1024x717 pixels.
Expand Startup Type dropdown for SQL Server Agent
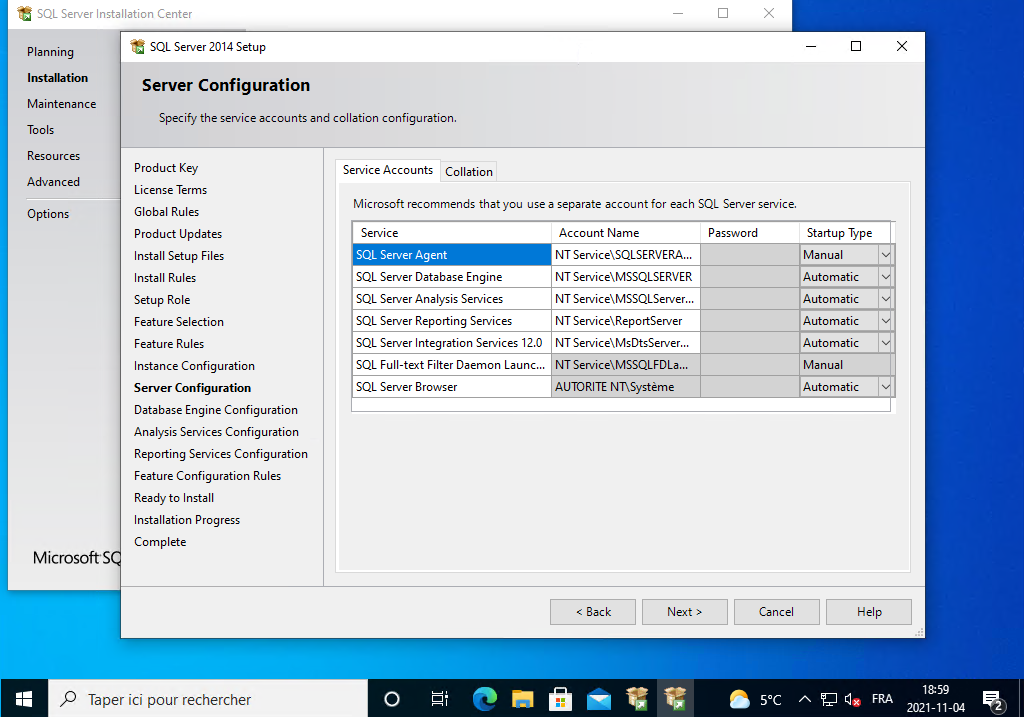click(885, 255)
